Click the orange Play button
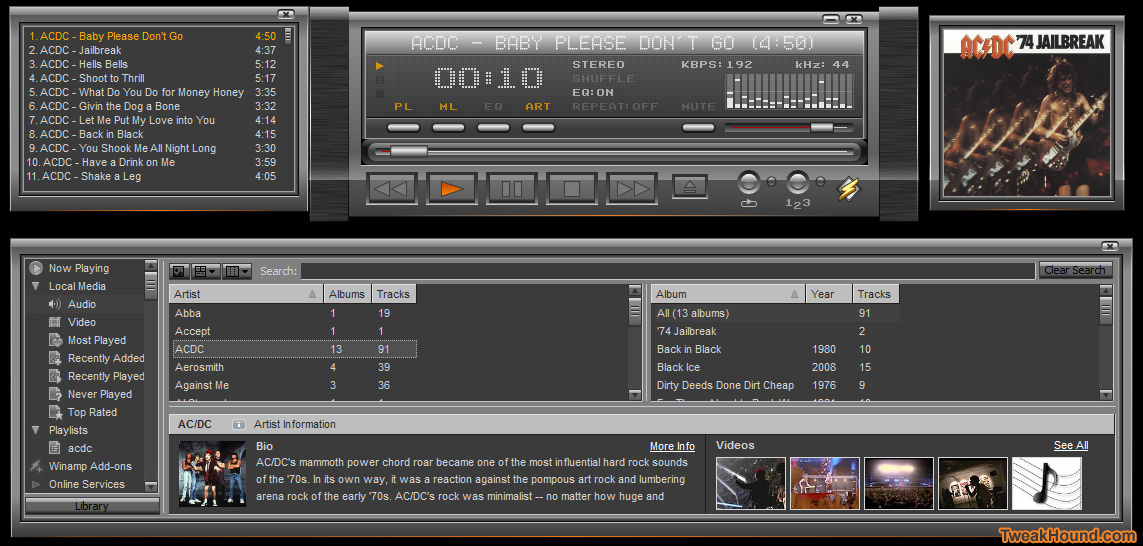 pyautogui.click(x=451, y=189)
